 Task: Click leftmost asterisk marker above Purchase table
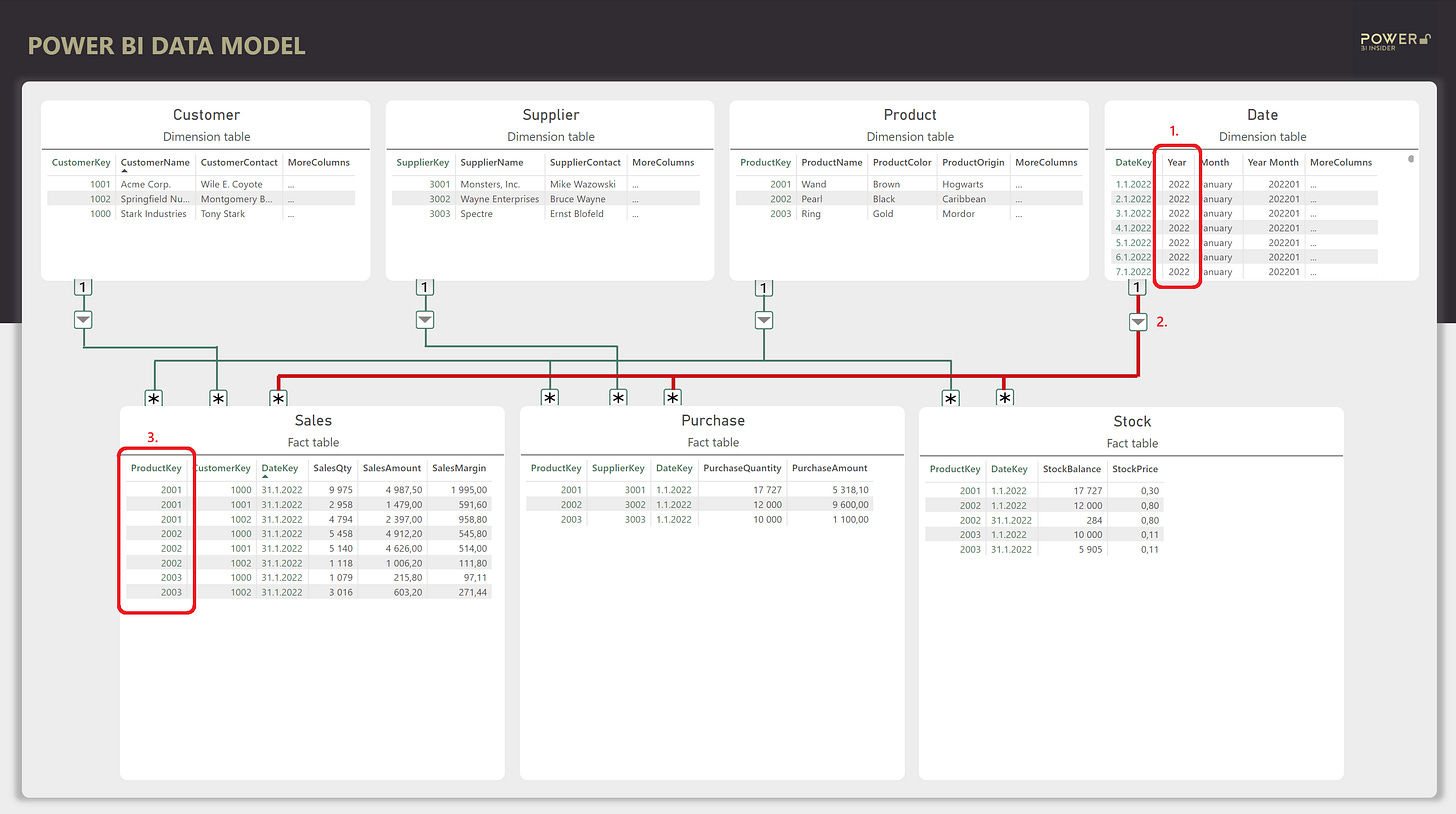point(550,399)
